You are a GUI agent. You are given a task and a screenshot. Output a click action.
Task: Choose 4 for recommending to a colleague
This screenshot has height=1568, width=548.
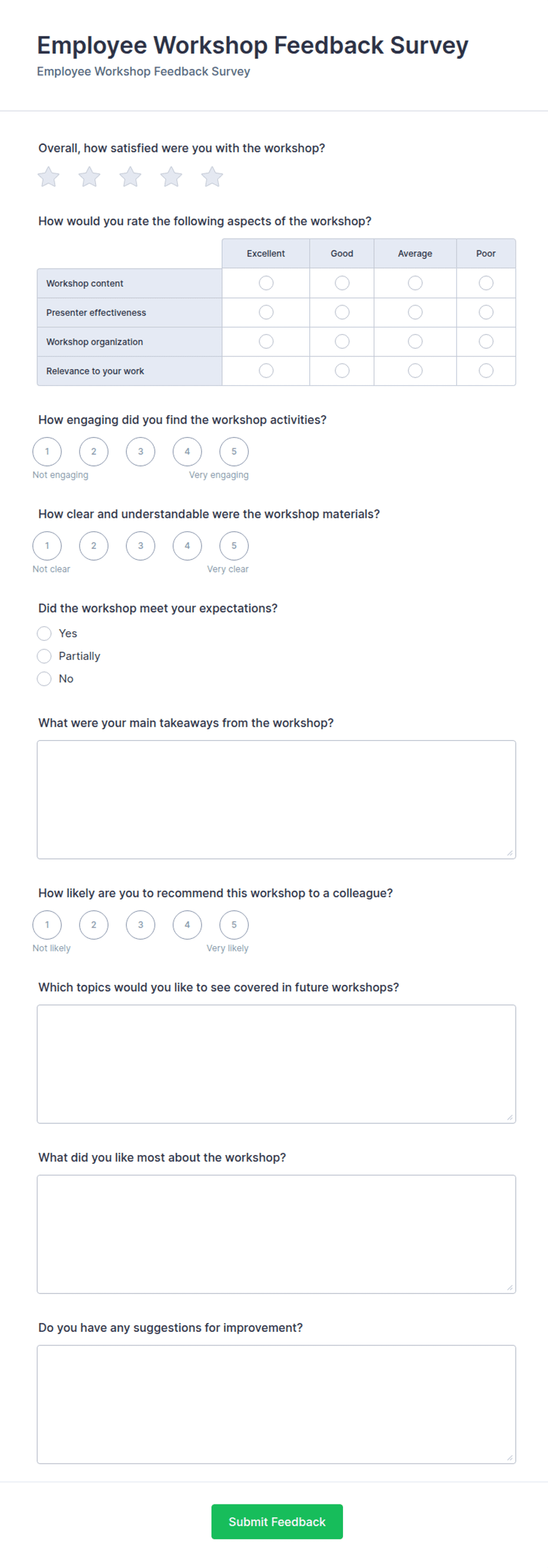[187, 925]
